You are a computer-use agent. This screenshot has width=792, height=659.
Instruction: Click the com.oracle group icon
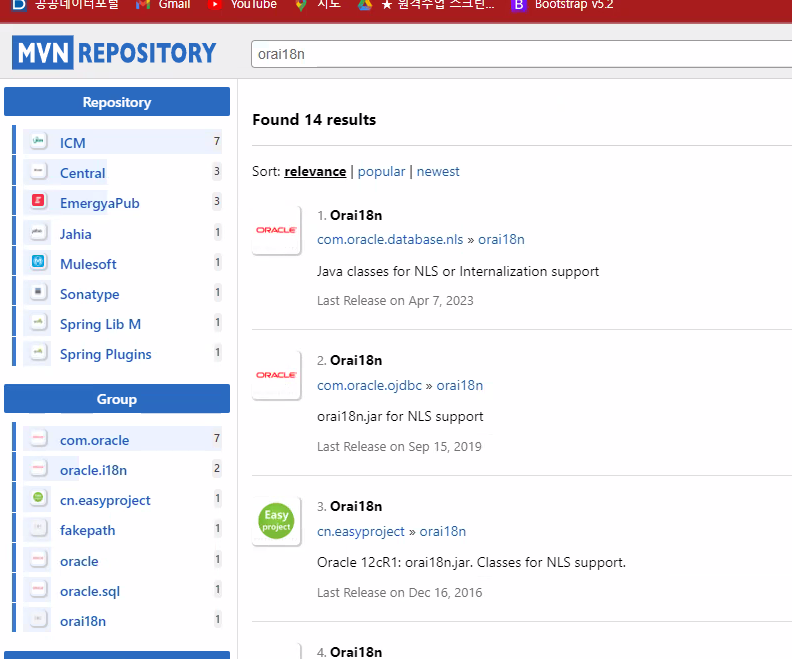point(38,438)
